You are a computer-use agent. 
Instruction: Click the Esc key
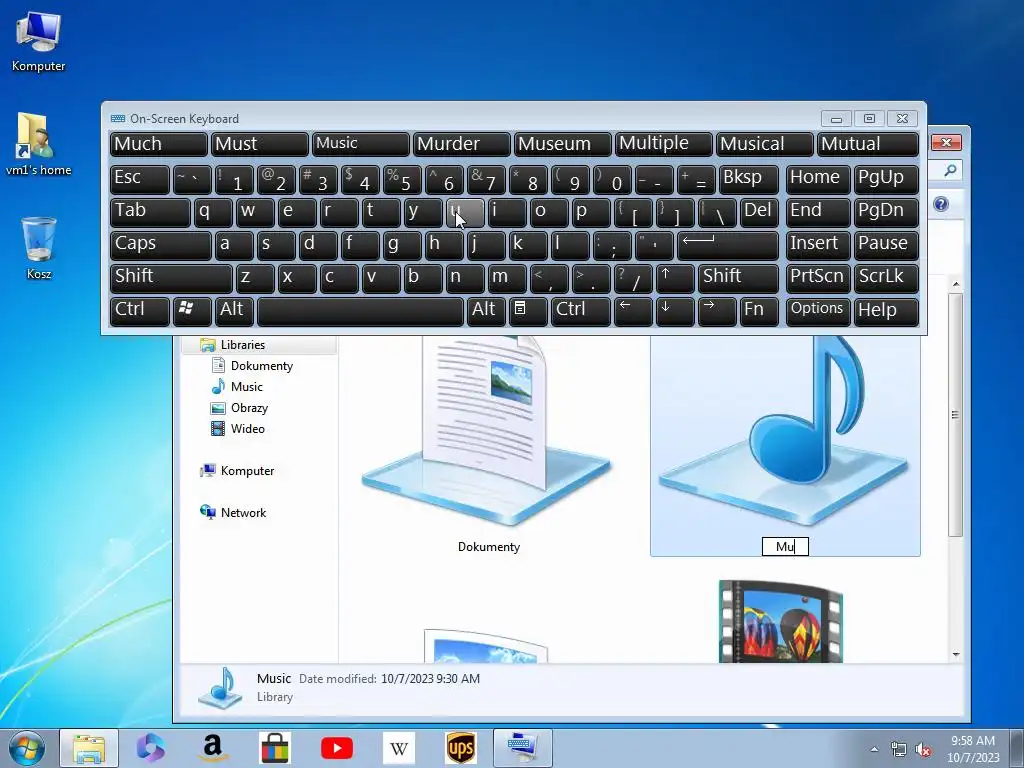[x=140, y=179]
